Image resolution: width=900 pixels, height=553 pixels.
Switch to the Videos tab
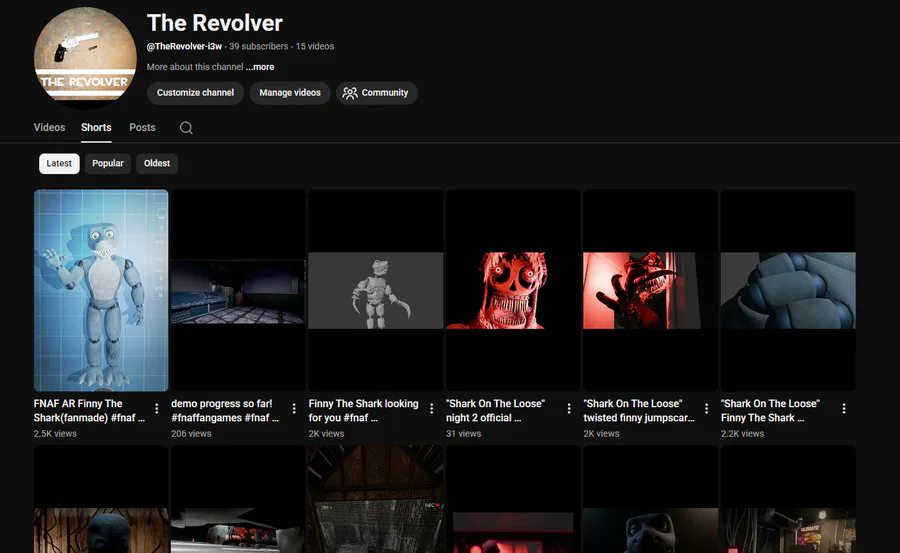click(49, 127)
